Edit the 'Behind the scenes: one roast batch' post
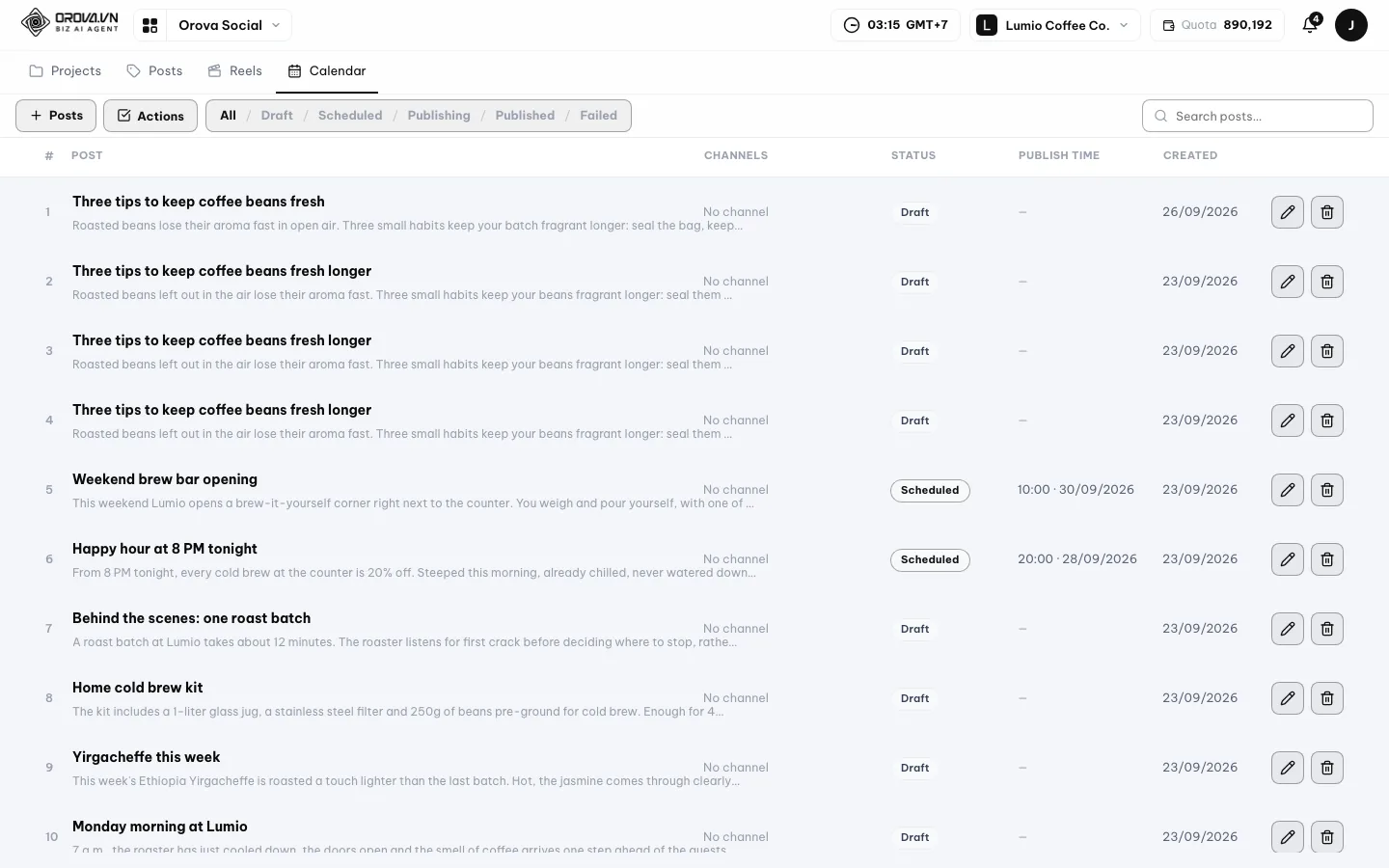 pos(1288,629)
